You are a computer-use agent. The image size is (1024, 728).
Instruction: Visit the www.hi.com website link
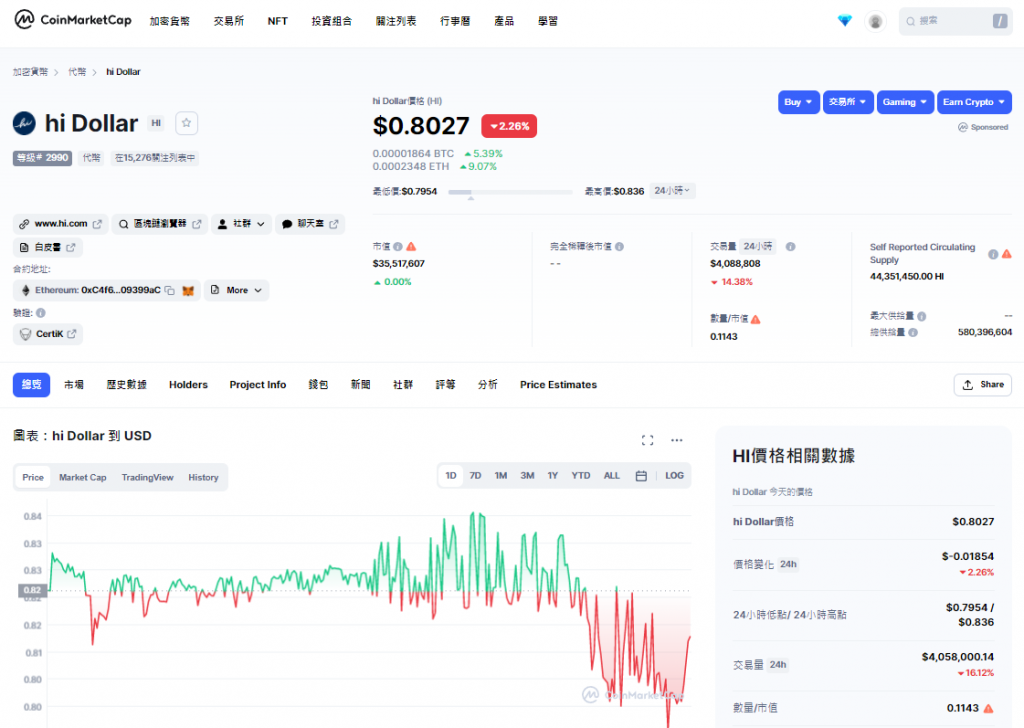(x=61, y=224)
